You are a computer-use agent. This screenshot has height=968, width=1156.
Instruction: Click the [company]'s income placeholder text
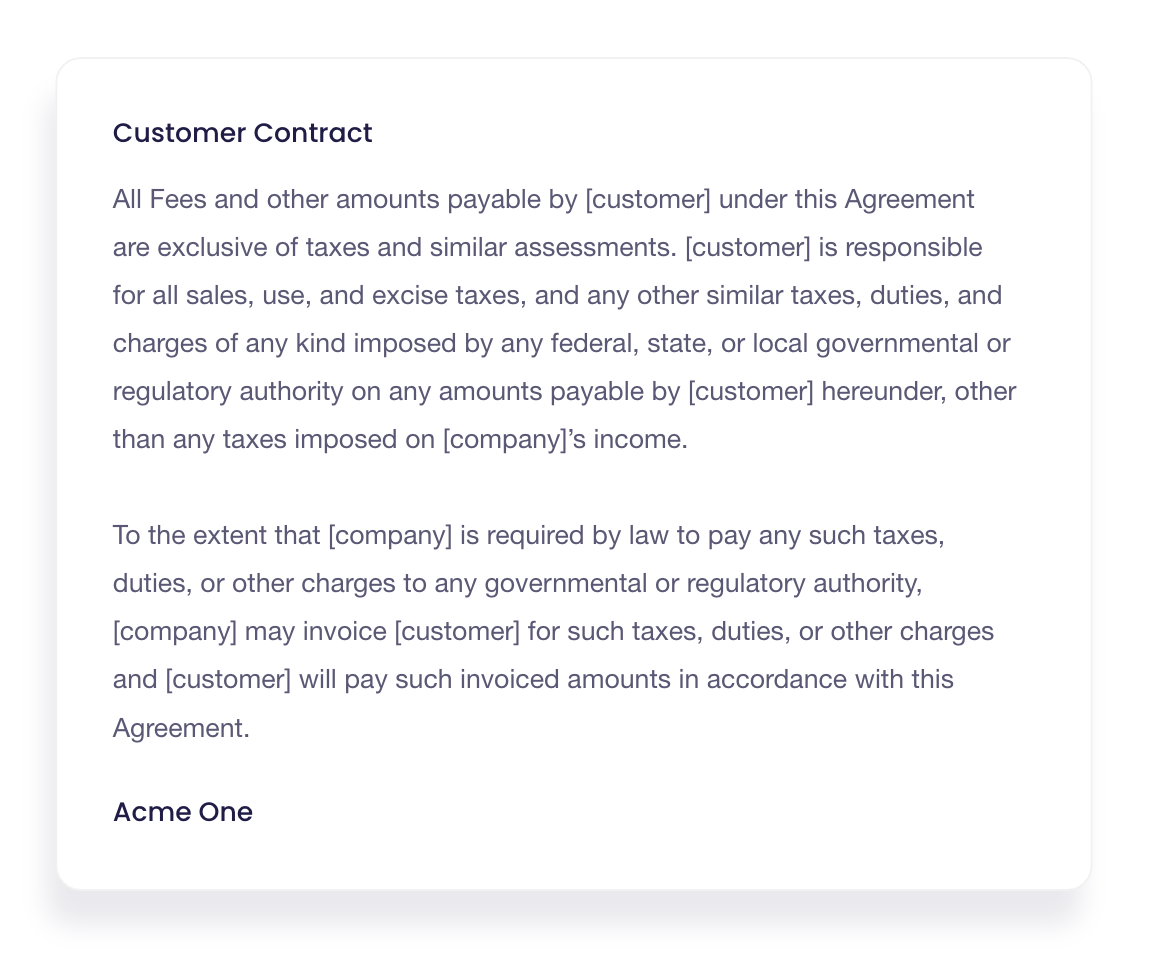point(565,439)
